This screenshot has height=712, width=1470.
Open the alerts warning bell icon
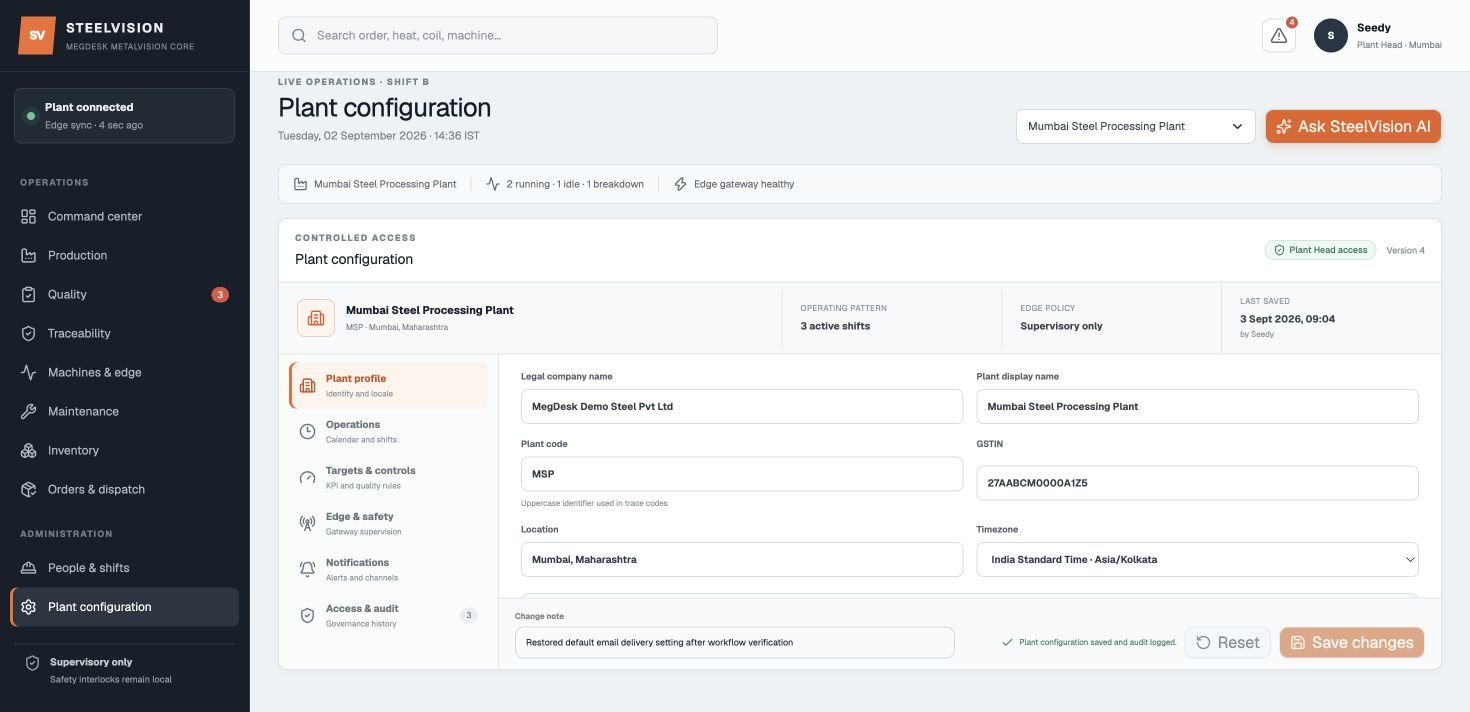1279,35
